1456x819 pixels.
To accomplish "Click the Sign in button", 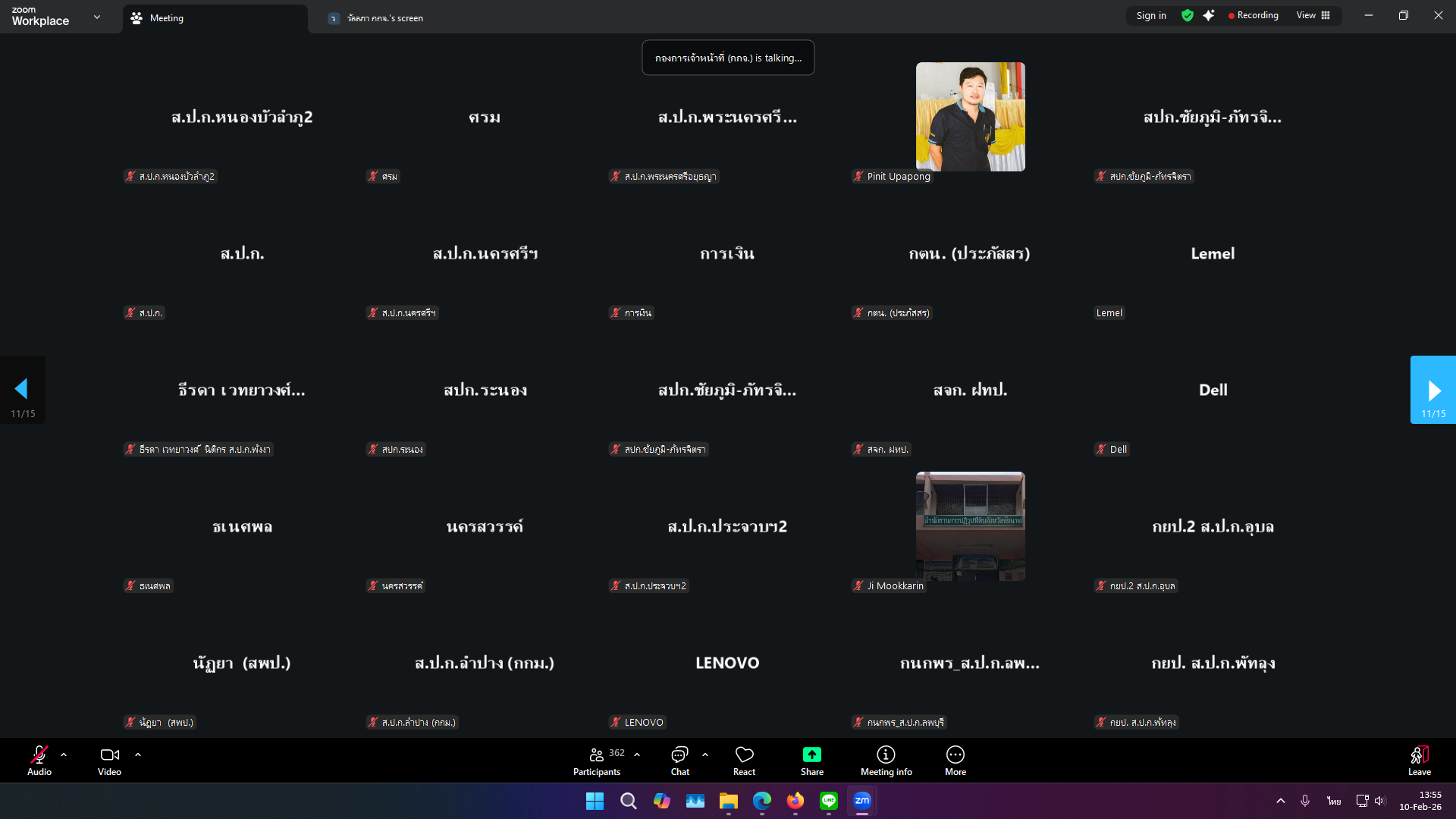I will tap(1151, 15).
